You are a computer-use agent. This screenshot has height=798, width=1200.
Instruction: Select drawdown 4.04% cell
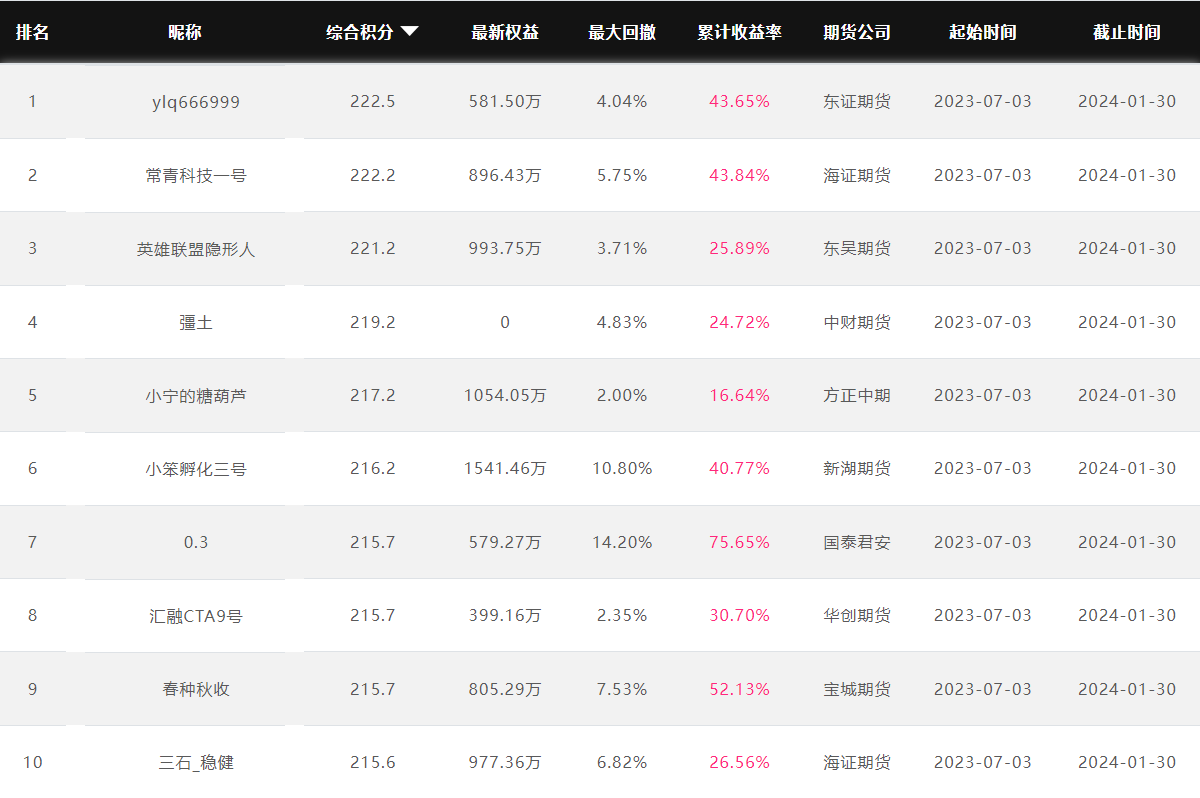(622, 101)
